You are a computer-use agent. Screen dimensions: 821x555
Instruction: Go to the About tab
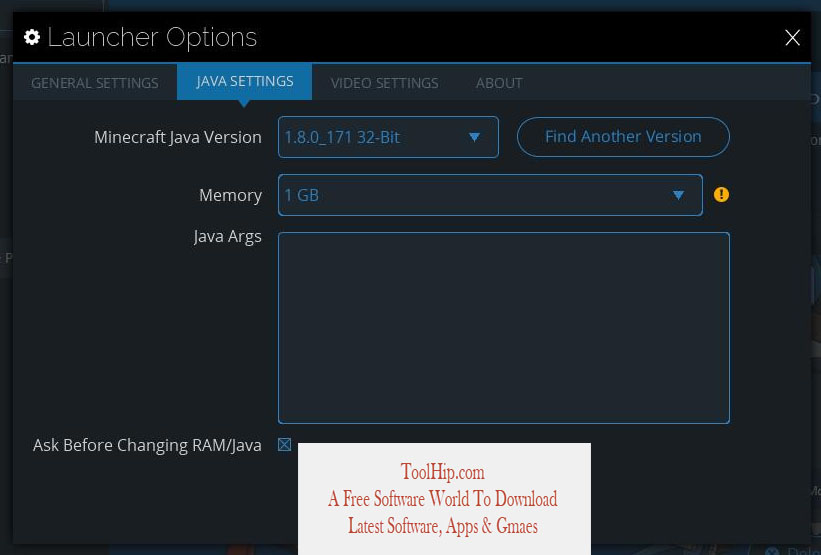click(x=499, y=83)
